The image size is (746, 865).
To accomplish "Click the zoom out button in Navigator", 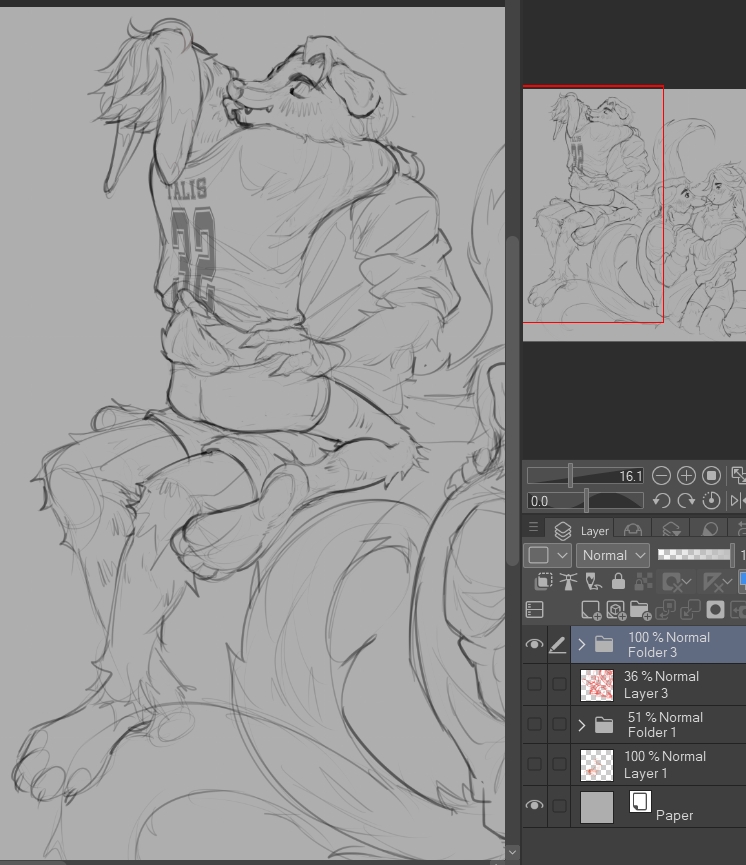I will point(662,476).
